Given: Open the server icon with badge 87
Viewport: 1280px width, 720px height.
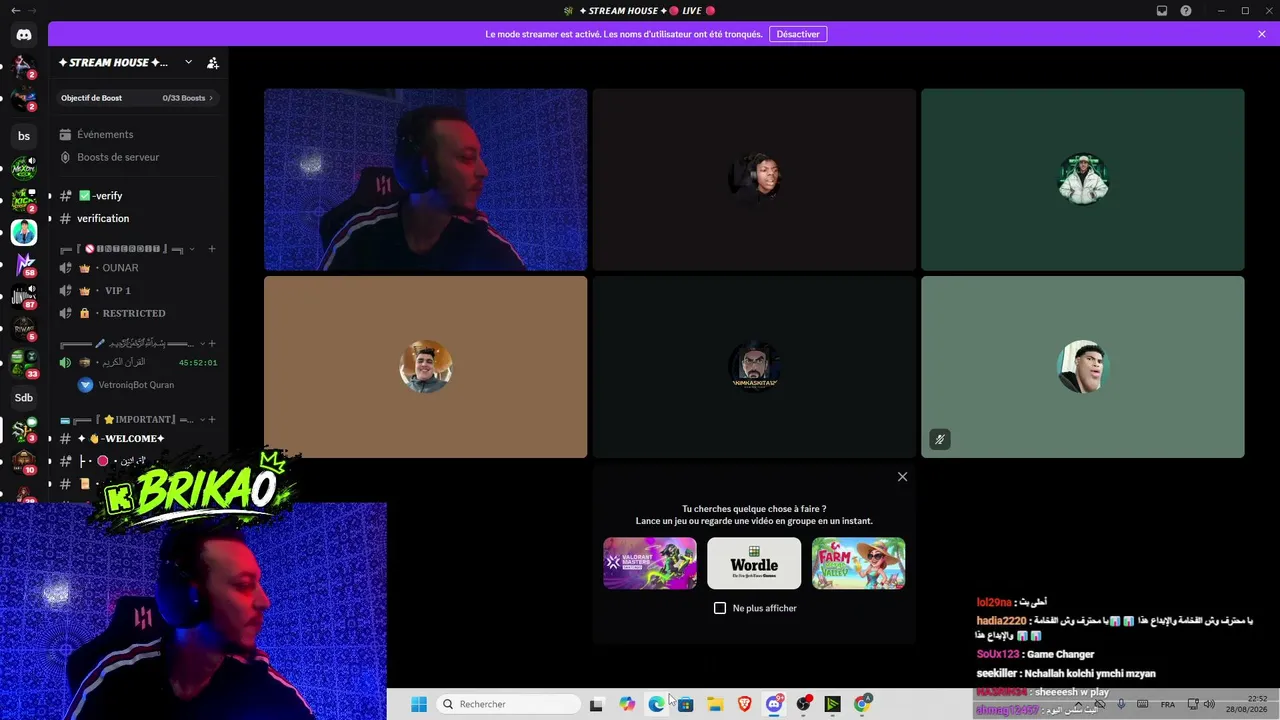Looking at the screenshot, I should (24, 297).
